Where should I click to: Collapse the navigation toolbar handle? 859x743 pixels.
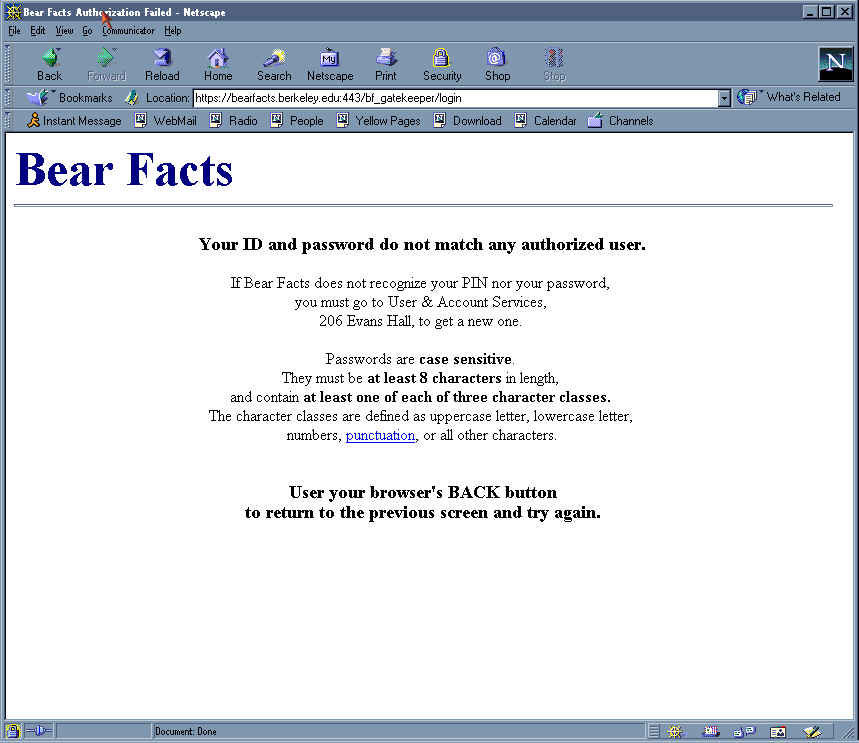[x=8, y=64]
